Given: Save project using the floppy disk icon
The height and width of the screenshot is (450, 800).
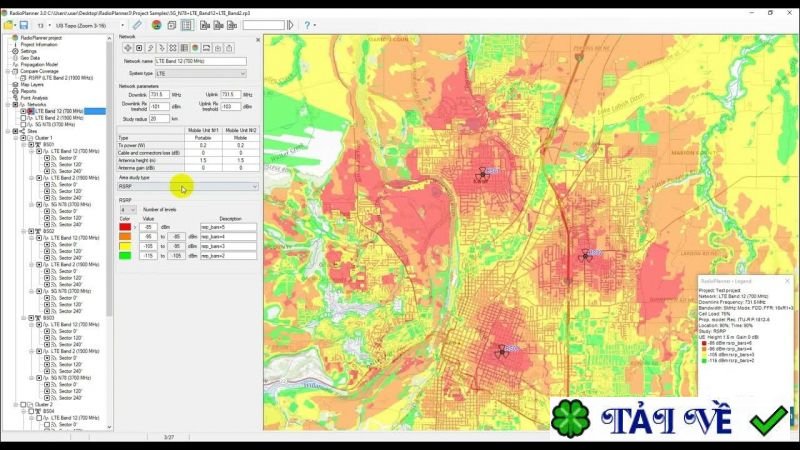Looking at the screenshot, I should pyautogui.click(x=24, y=25).
